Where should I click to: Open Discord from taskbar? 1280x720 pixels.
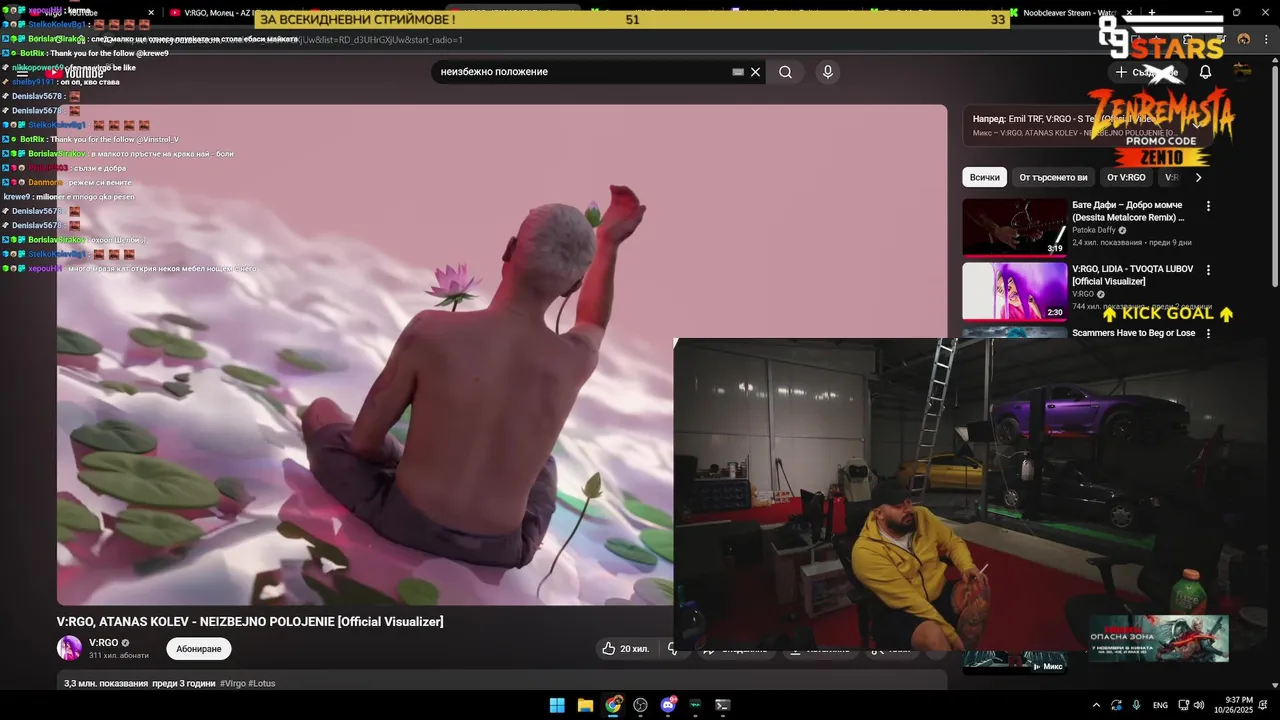668,705
